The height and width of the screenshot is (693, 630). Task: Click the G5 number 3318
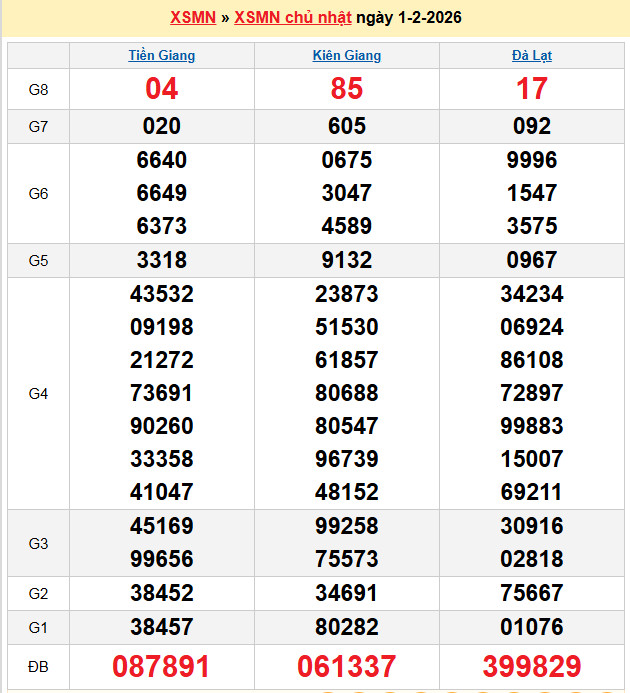click(162, 260)
